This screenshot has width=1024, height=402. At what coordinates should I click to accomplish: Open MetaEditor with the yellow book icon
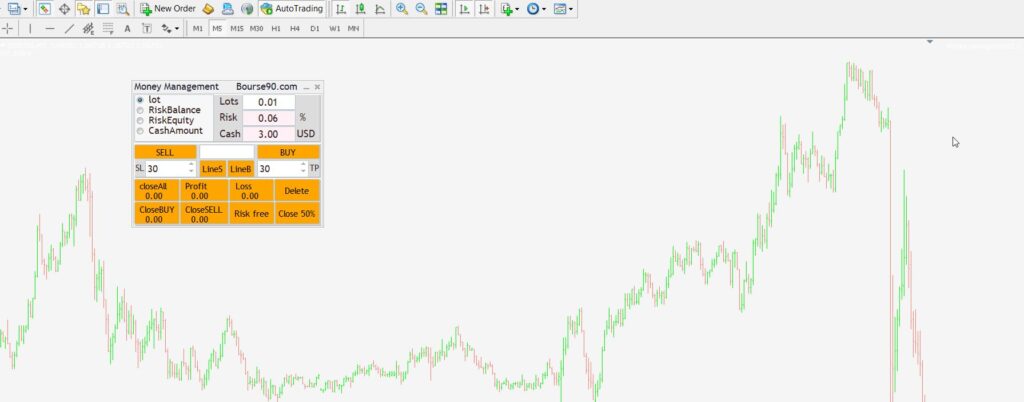click(x=208, y=9)
